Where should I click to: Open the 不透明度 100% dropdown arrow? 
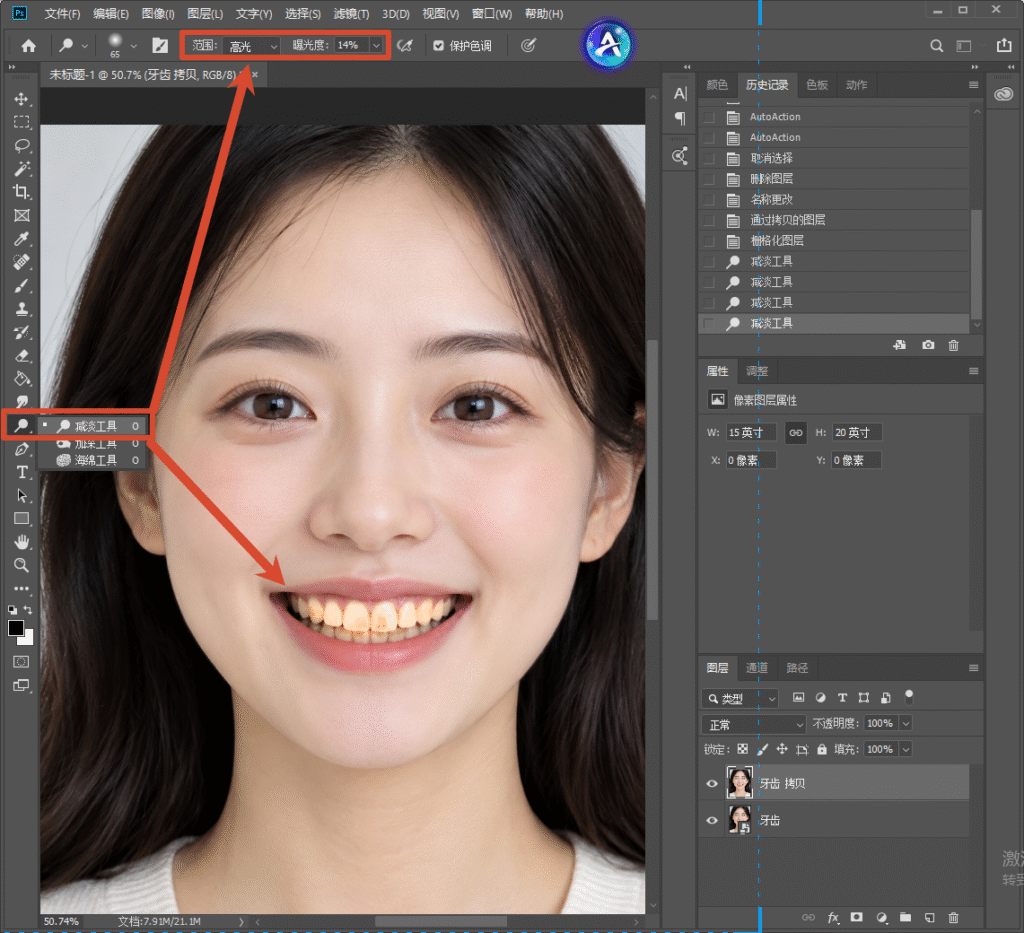coord(906,723)
